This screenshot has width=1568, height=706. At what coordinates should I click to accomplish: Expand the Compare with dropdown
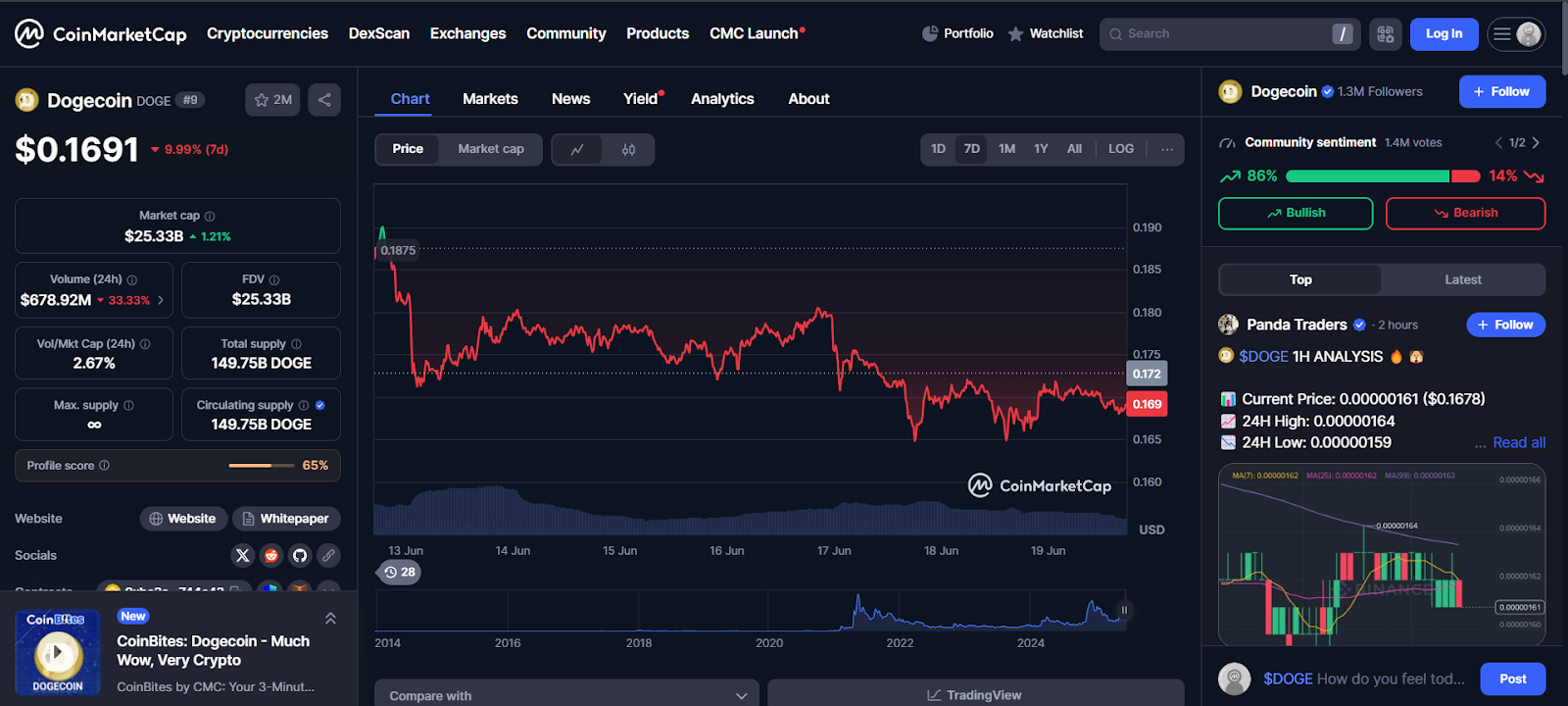tap(566, 695)
